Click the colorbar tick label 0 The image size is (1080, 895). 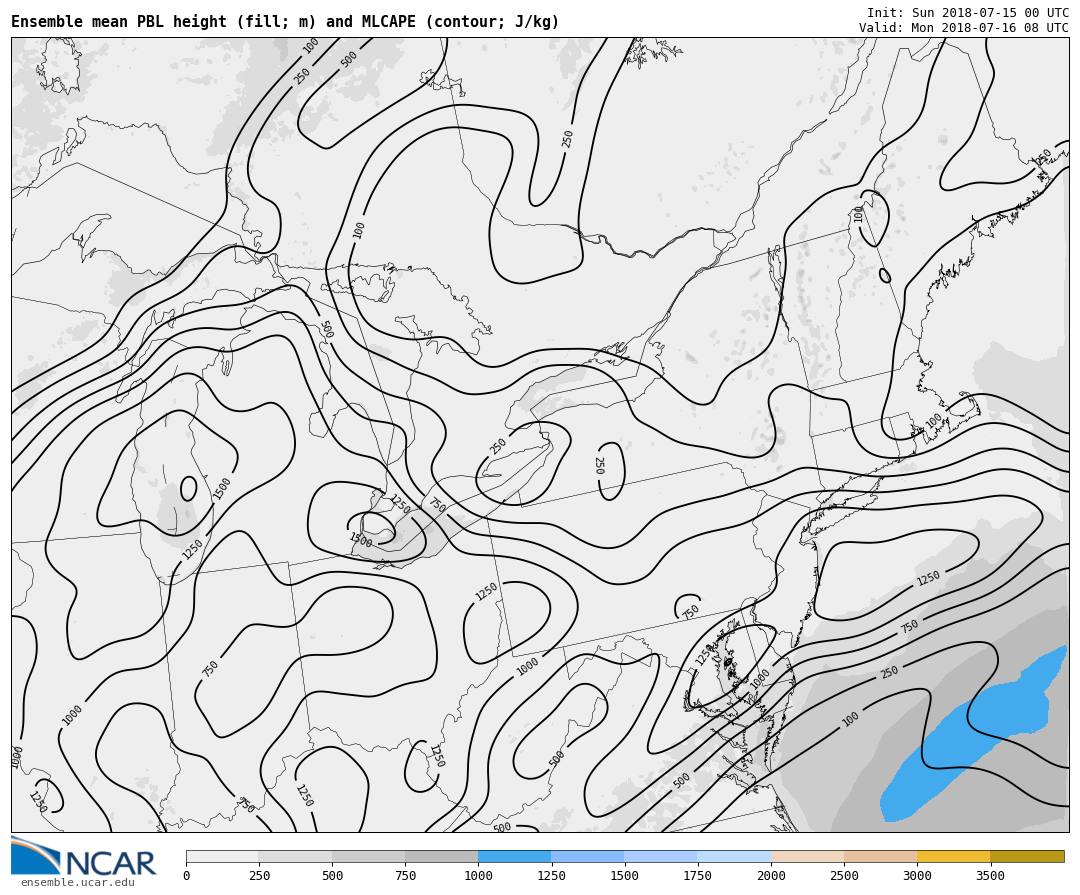(x=186, y=876)
